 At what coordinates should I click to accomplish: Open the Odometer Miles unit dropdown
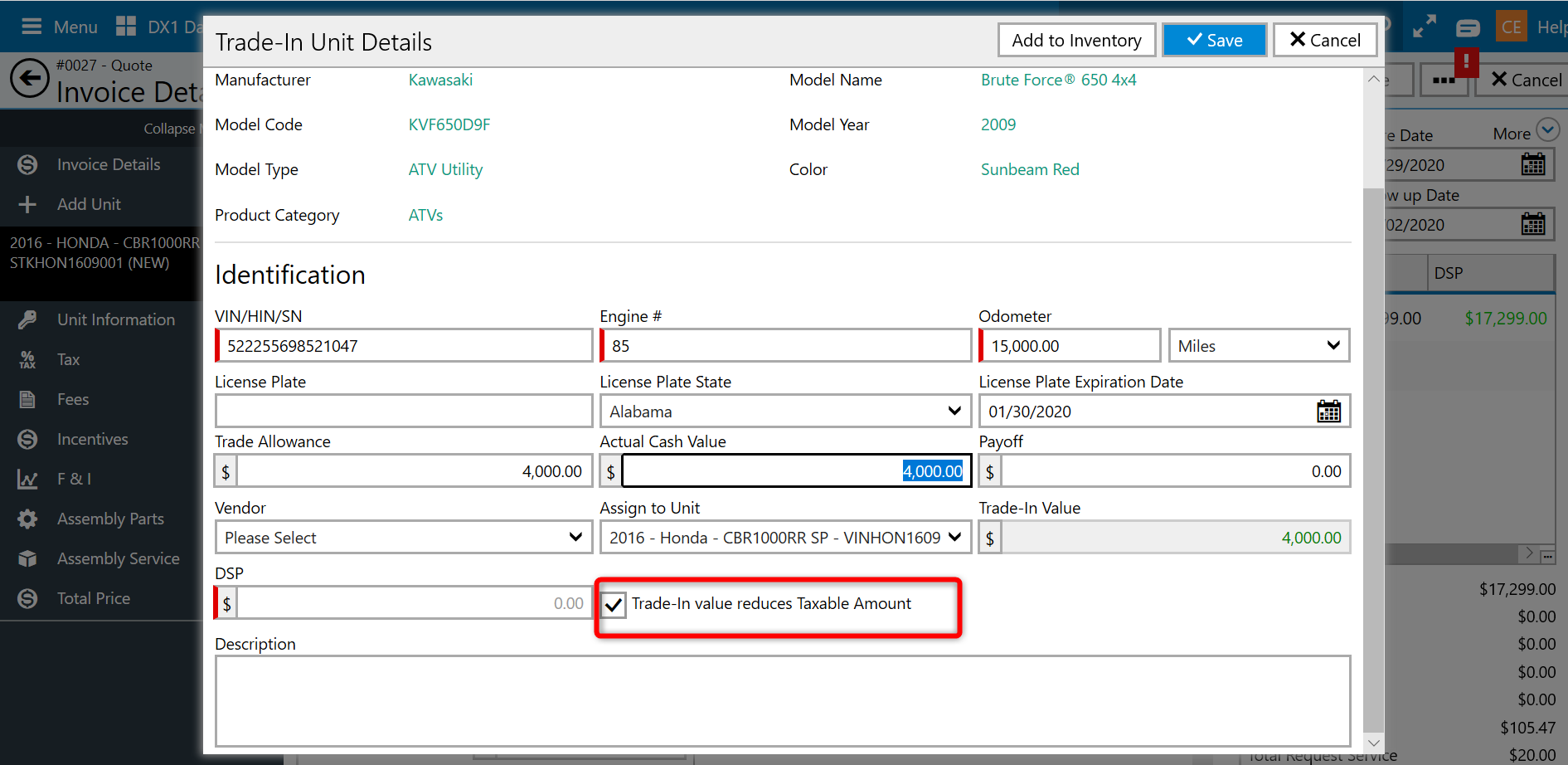coord(1259,346)
